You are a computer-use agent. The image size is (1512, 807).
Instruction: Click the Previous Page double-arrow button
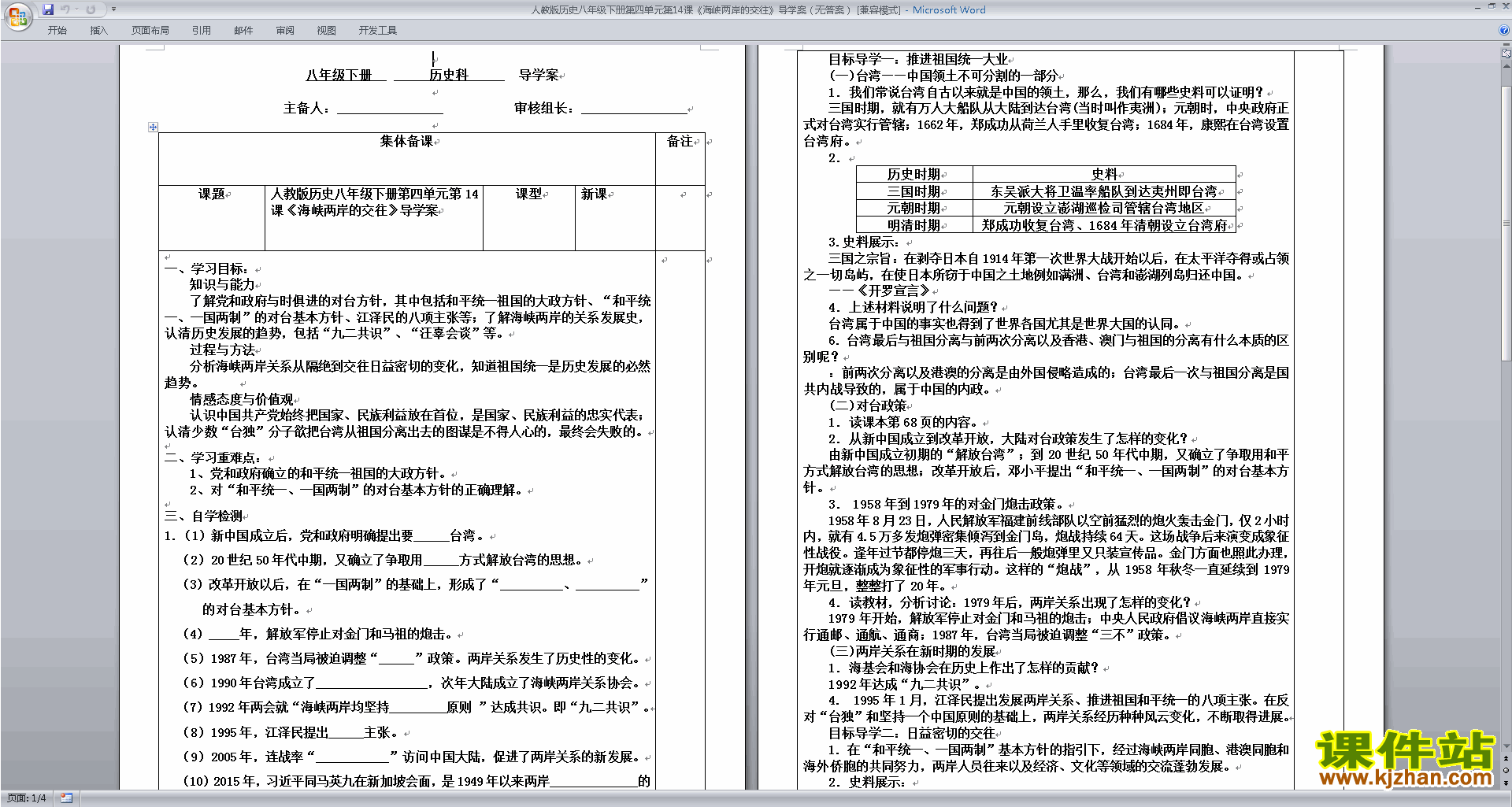pyautogui.click(x=1506, y=758)
